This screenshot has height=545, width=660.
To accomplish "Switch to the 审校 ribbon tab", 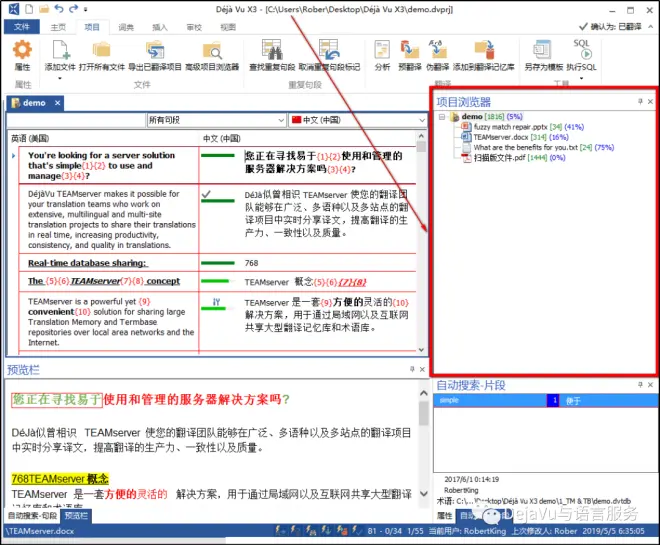I will 194,27.
